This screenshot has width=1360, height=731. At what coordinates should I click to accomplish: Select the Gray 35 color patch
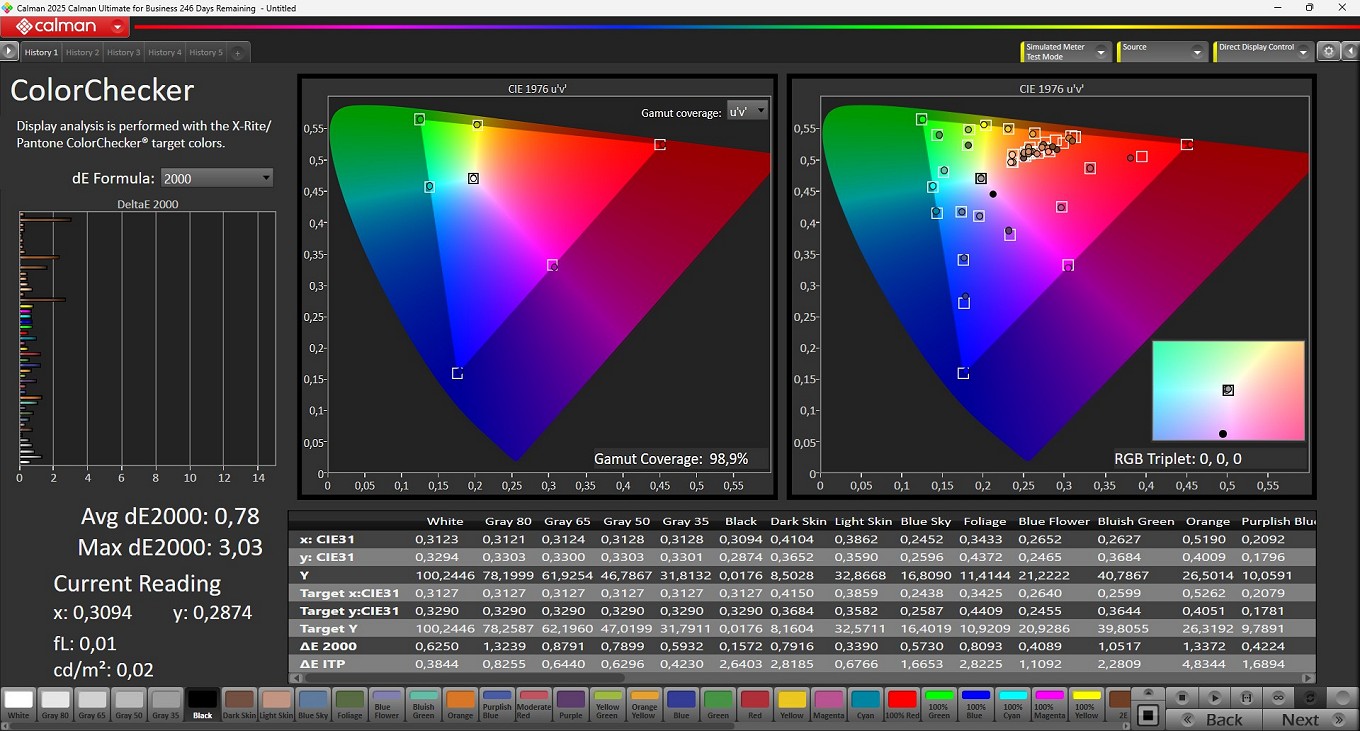(166, 702)
